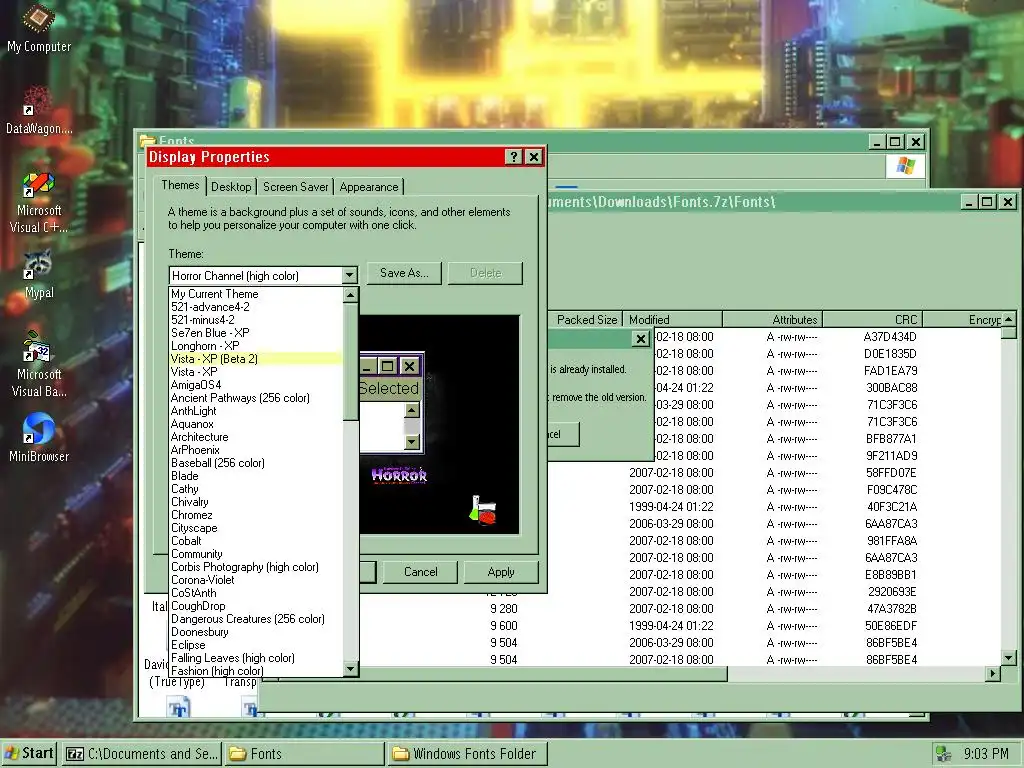Open My Computer desktop icon
1024x768 pixels.
[x=39, y=27]
